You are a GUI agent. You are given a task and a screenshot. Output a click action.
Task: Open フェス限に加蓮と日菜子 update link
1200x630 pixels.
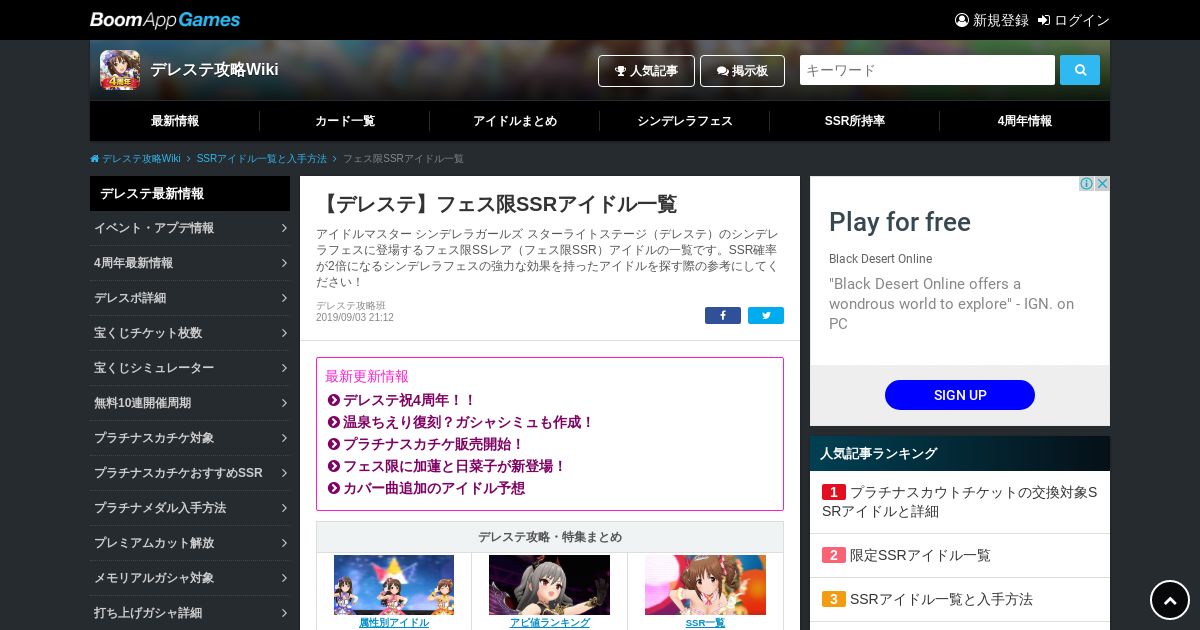click(x=454, y=466)
